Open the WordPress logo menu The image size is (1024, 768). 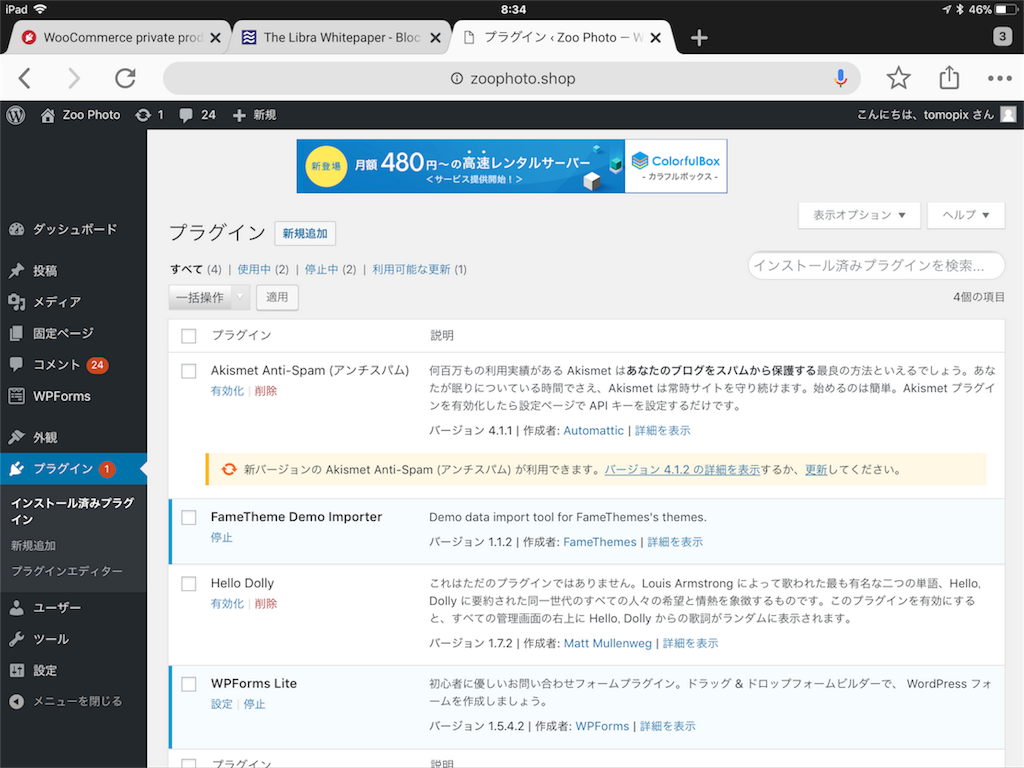(x=16, y=115)
